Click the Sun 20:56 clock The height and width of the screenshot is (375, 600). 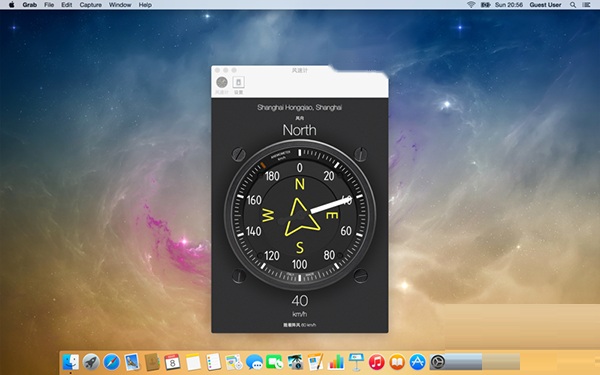tap(509, 5)
